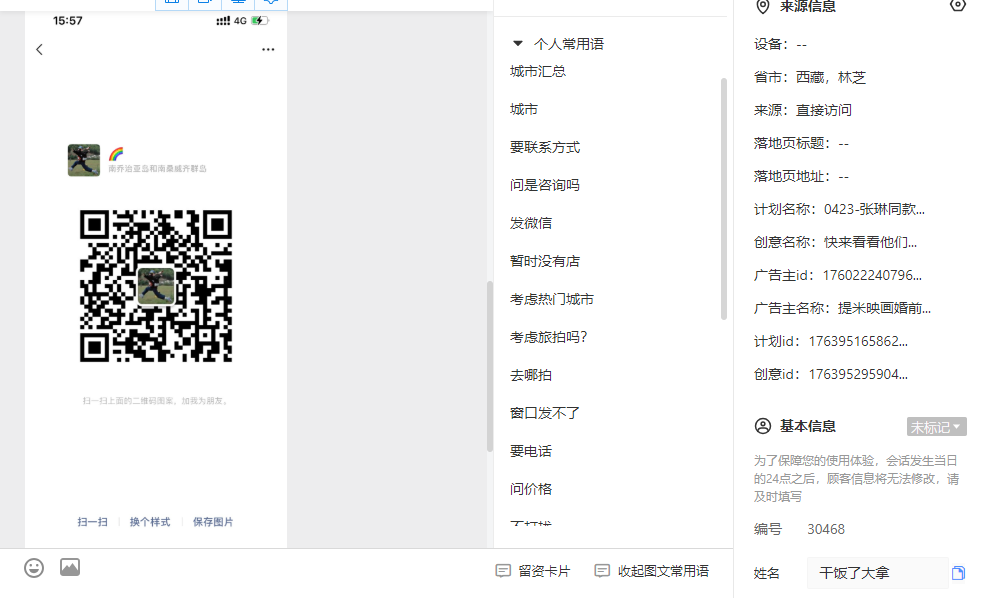Open the 留资卡片 panel
Image resolution: width=983 pixels, height=598 pixels.
point(533,571)
